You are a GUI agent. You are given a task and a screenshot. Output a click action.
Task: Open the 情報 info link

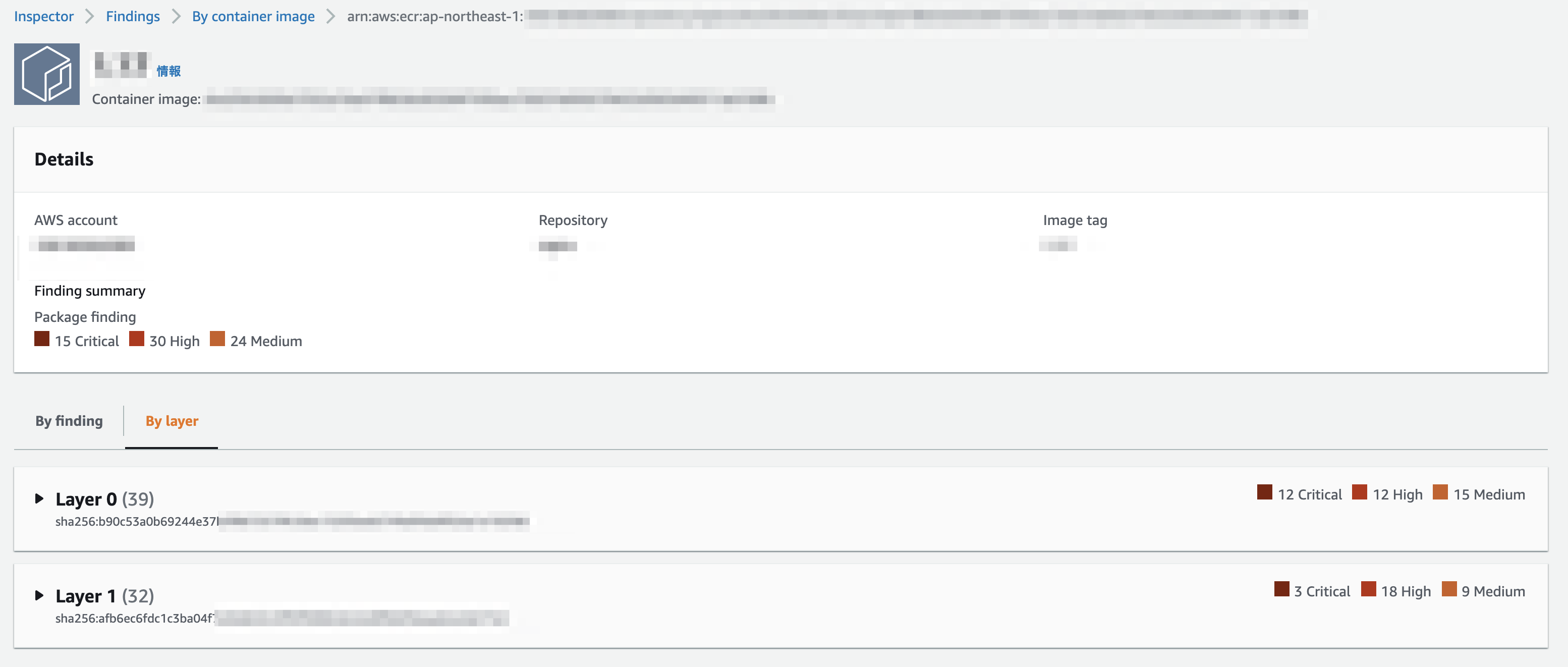168,71
